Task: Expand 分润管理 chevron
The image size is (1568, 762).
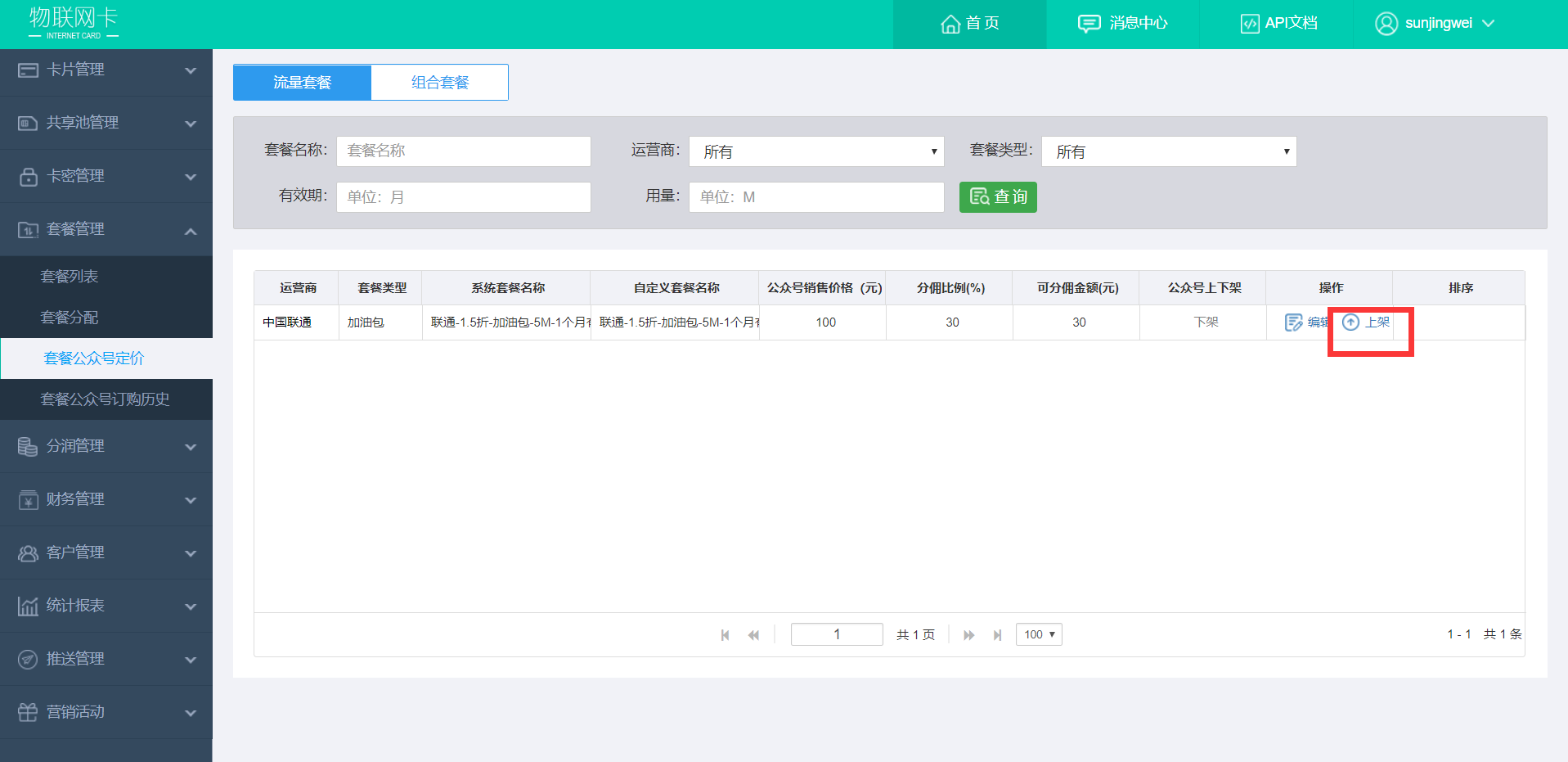Action: [191, 448]
